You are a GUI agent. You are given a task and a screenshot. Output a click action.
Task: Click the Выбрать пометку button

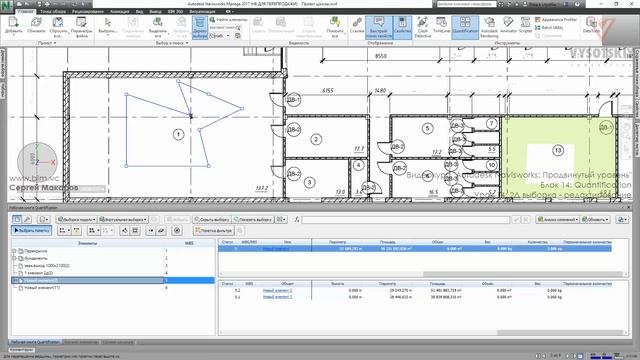31,231
